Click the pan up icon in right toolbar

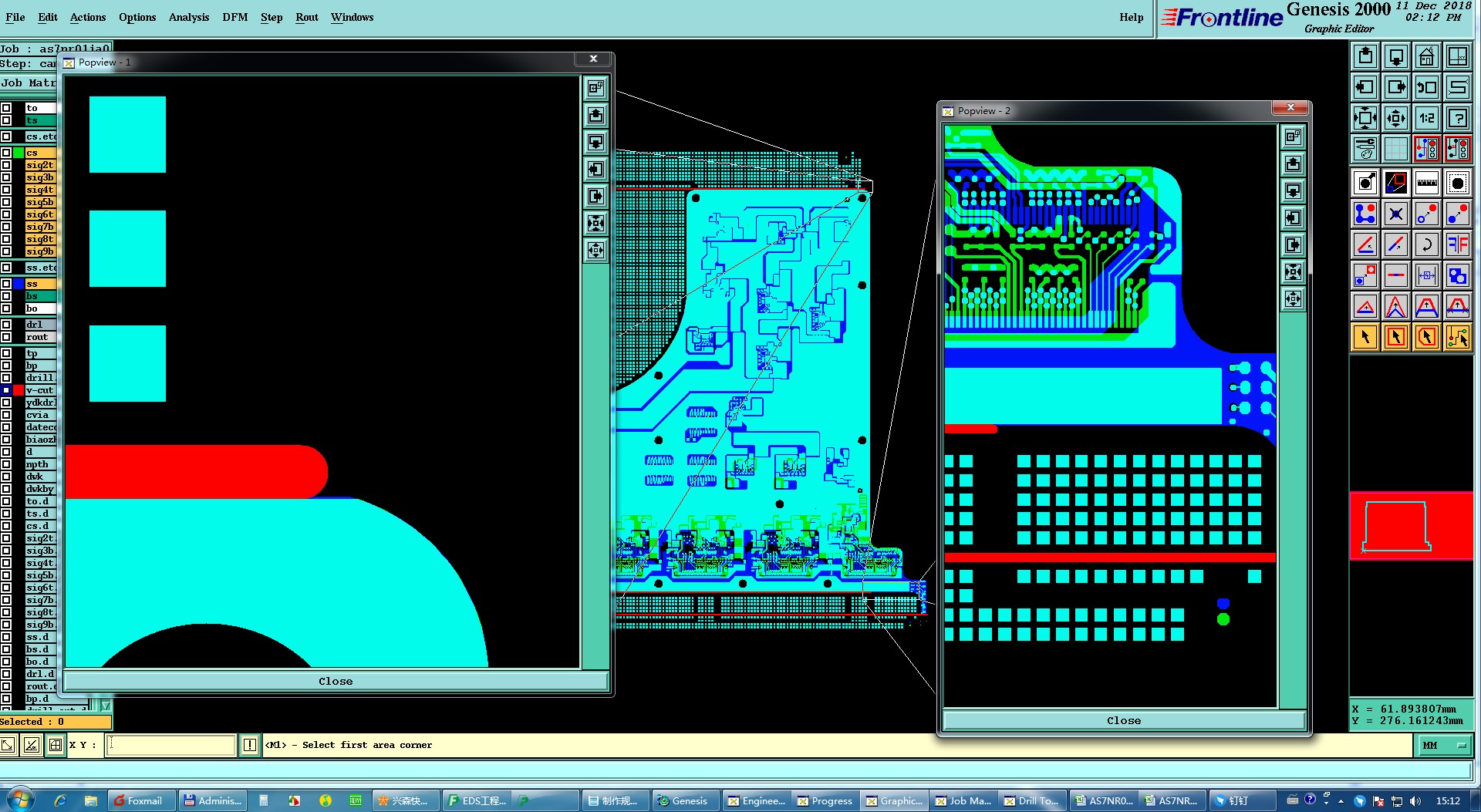tap(1365, 56)
